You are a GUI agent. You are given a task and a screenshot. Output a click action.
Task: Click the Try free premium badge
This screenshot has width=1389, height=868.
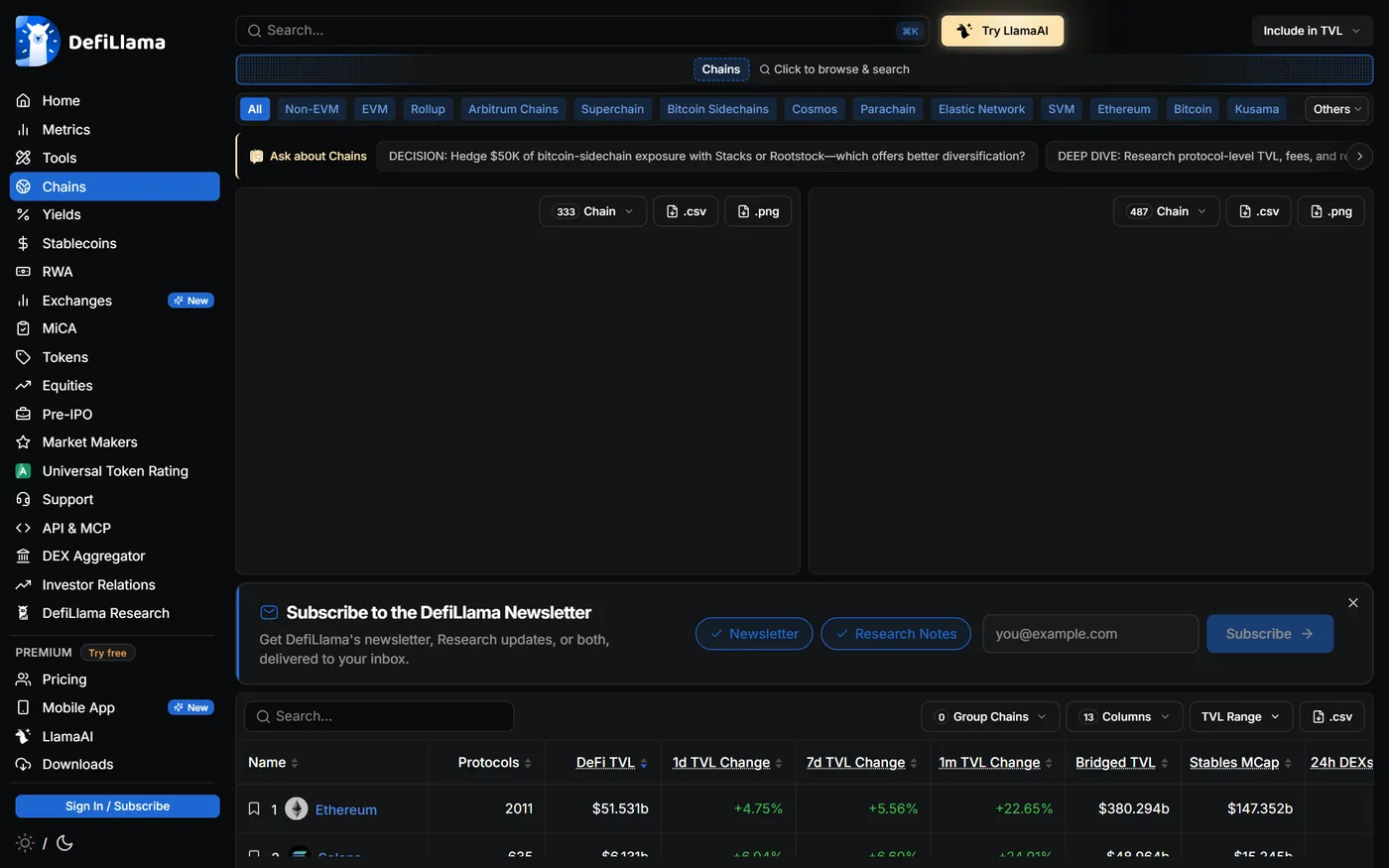pyautogui.click(x=107, y=653)
